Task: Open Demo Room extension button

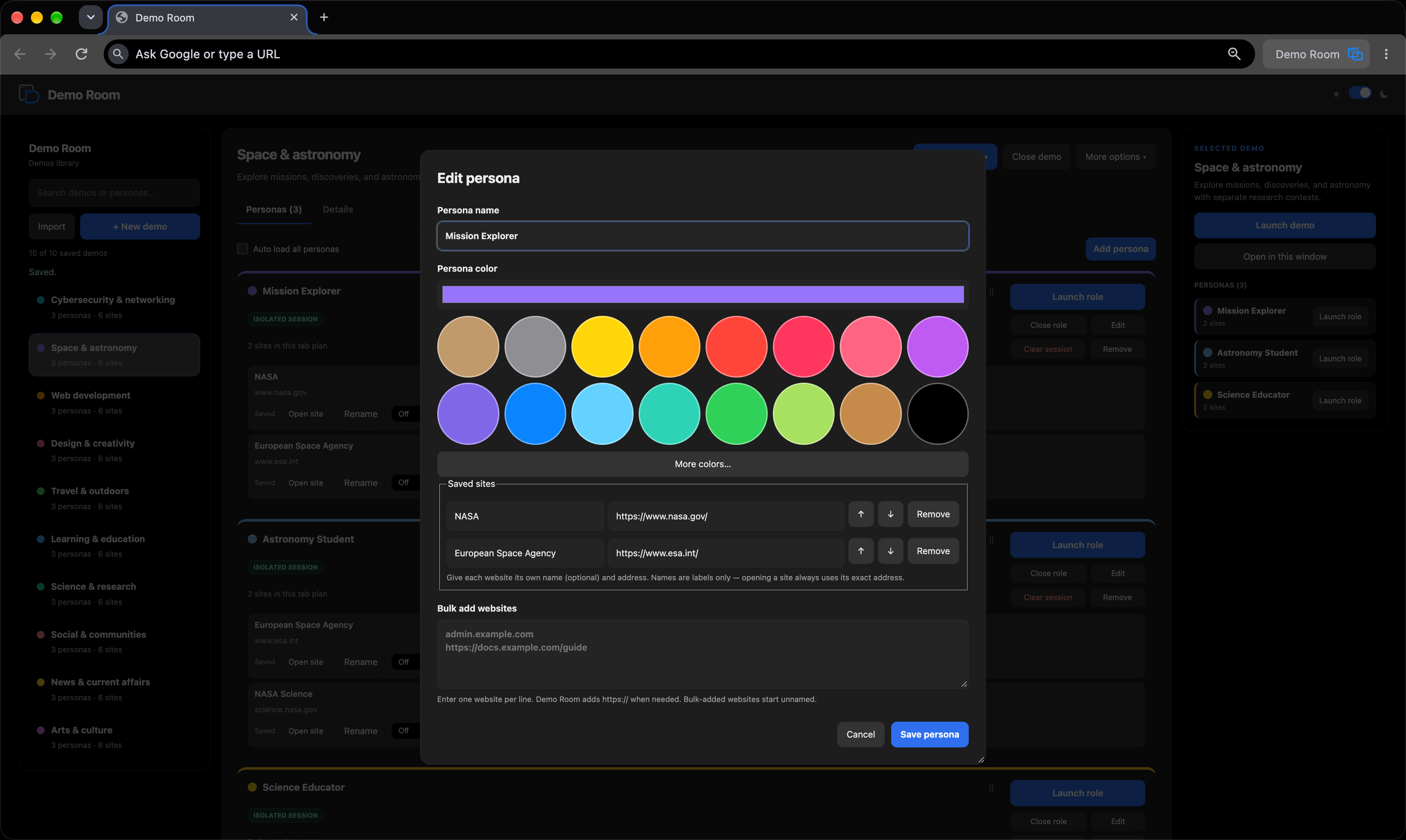Action: pos(1316,54)
